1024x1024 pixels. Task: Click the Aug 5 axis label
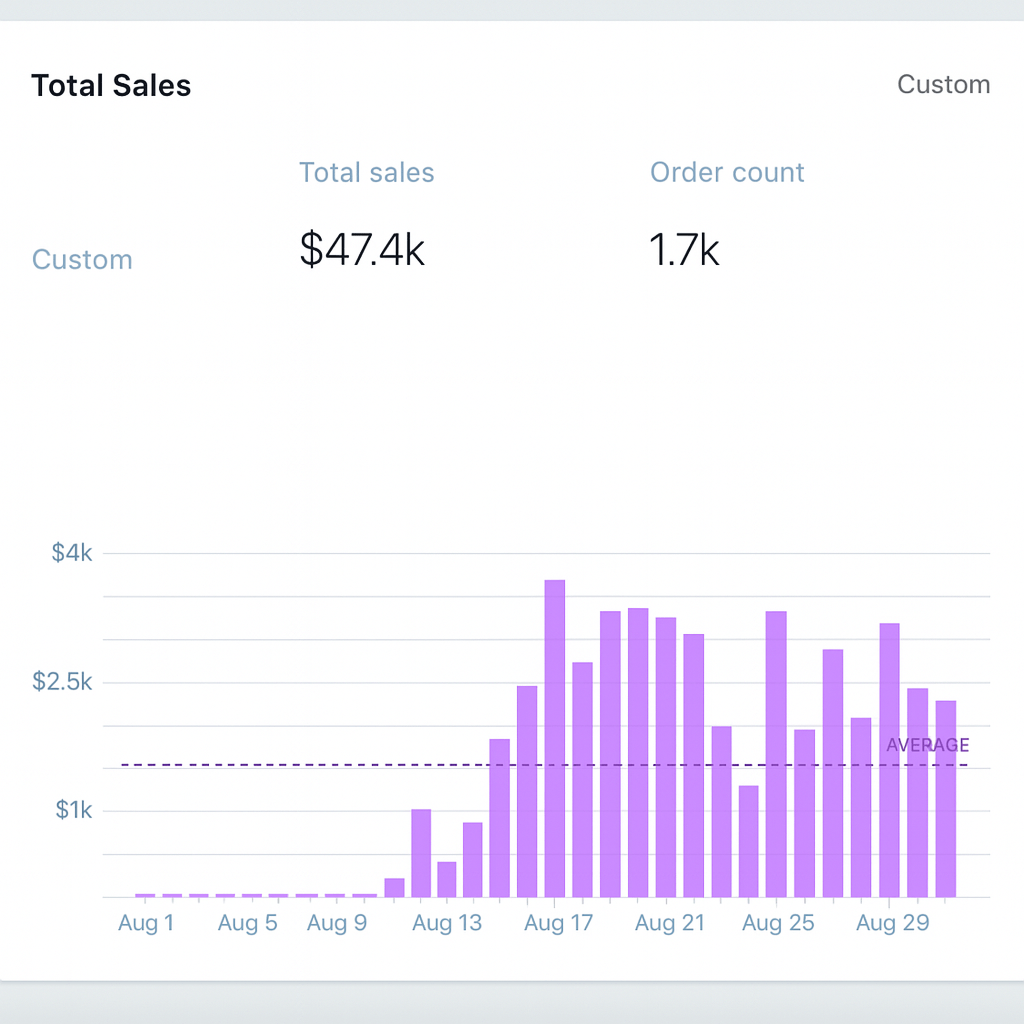pyautogui.click(x=247, y=923)
